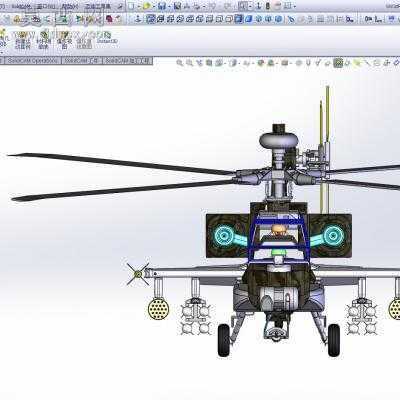
Task: Click the helicopter pilot head in the cockpit
Action: point(278,230)
